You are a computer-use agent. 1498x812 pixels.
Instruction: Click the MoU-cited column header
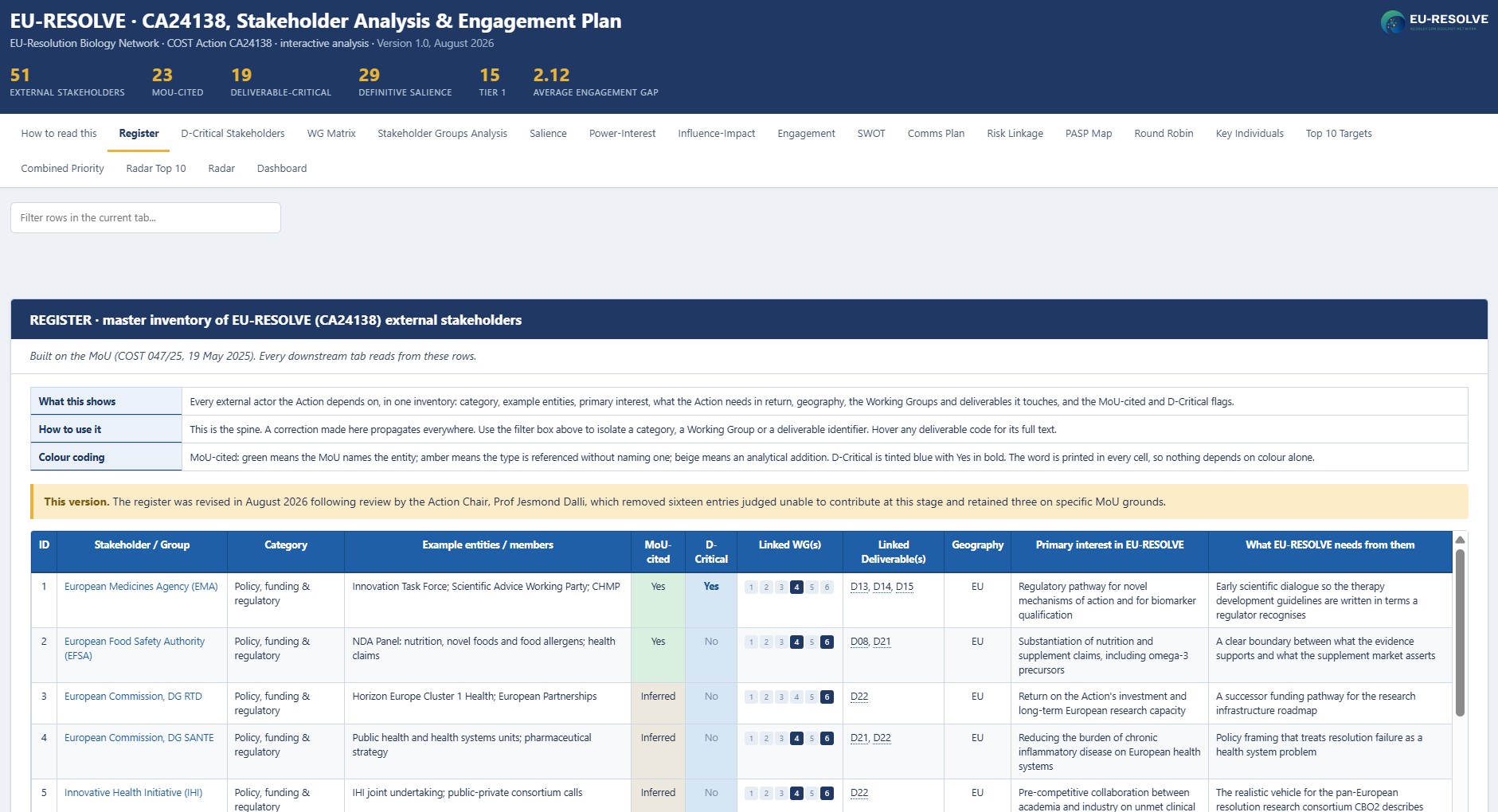(x=658, y=552)
